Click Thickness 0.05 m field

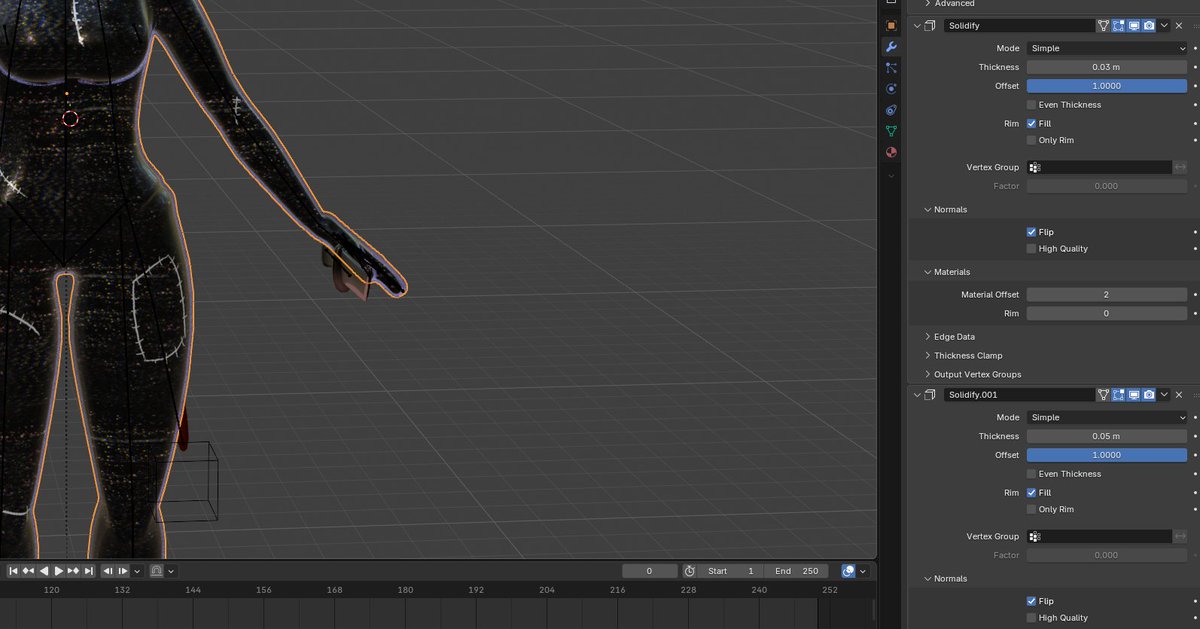pos(1106,436)
